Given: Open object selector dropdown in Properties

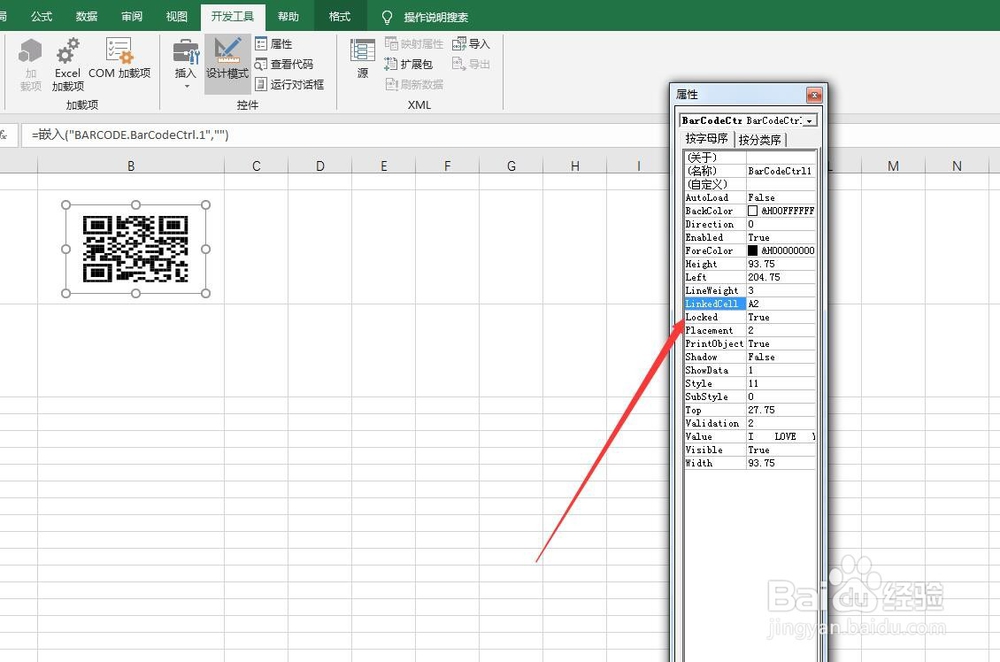Looking at the screenshot, I should point(809,121).
